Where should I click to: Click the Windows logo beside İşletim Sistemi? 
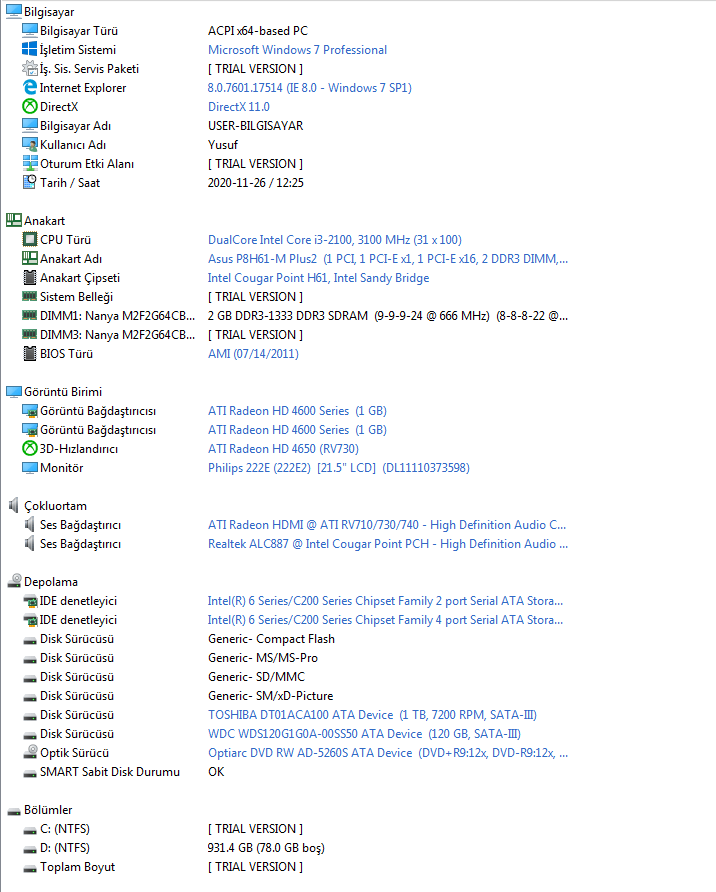[30, 49]
